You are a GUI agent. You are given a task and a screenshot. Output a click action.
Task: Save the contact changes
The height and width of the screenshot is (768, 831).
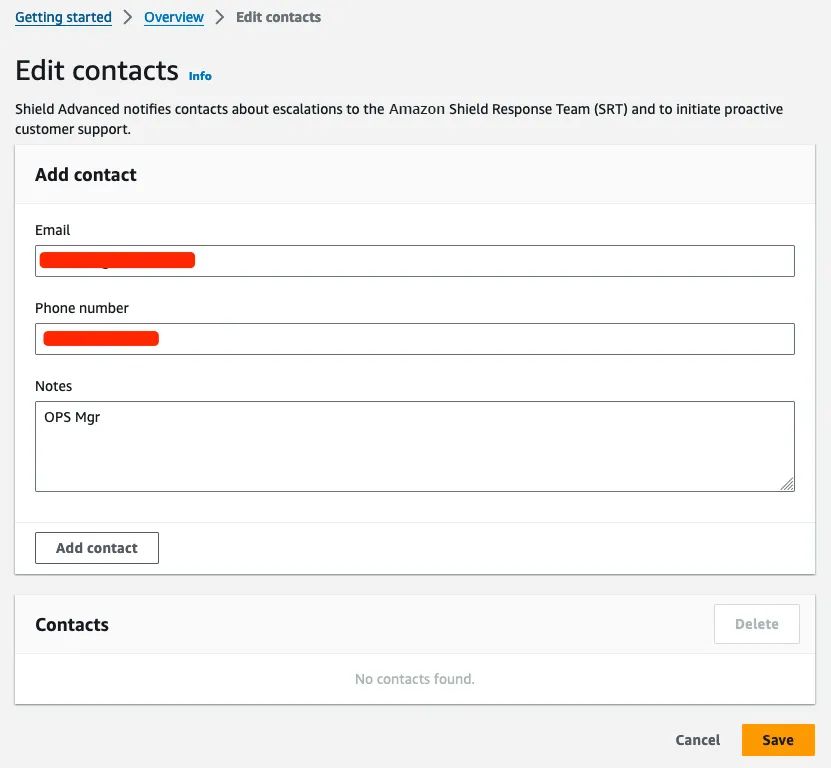(x=778, y=740)
